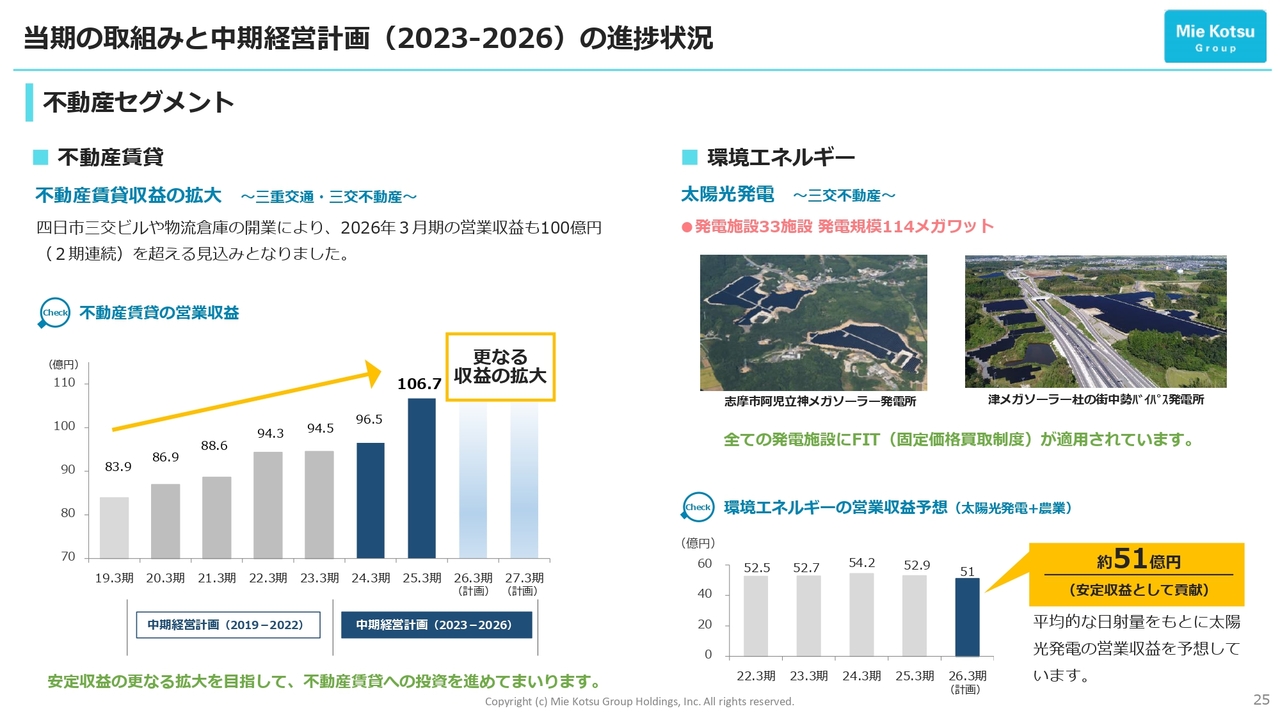Viewport: 1280px width, 720px height.
Task: Click the Check magnifier icon beside 環境エネルギーの営業収益予想
Action: [697, 507]
